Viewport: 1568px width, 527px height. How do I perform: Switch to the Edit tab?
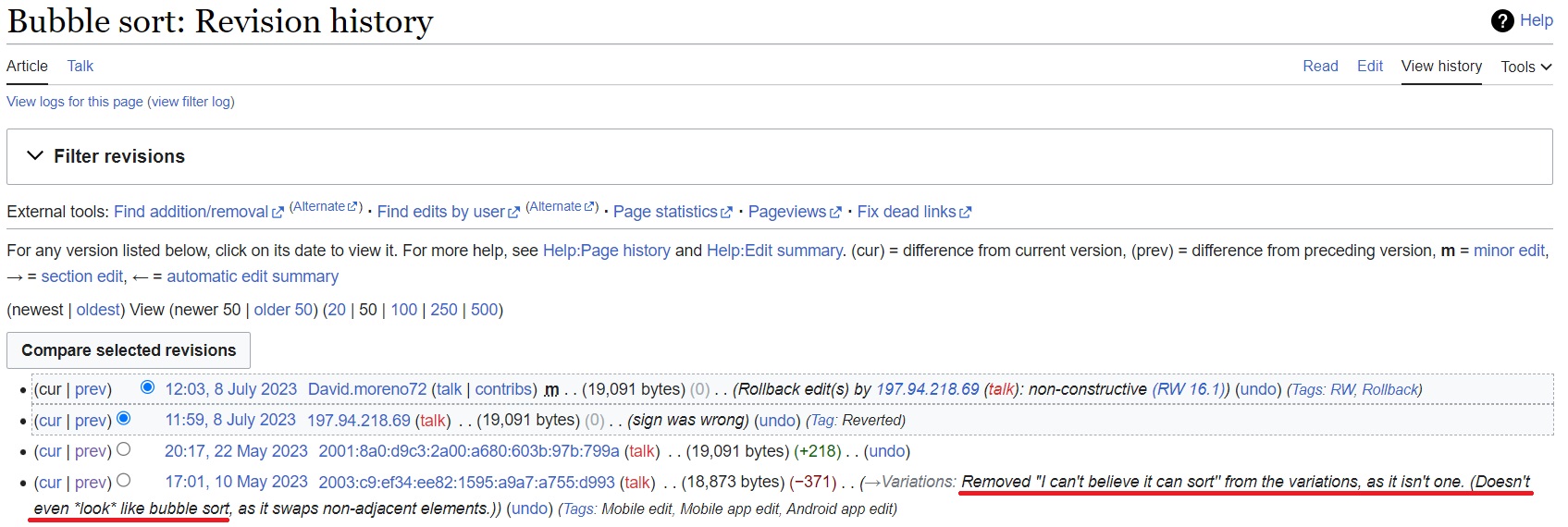pos(1370,66)
